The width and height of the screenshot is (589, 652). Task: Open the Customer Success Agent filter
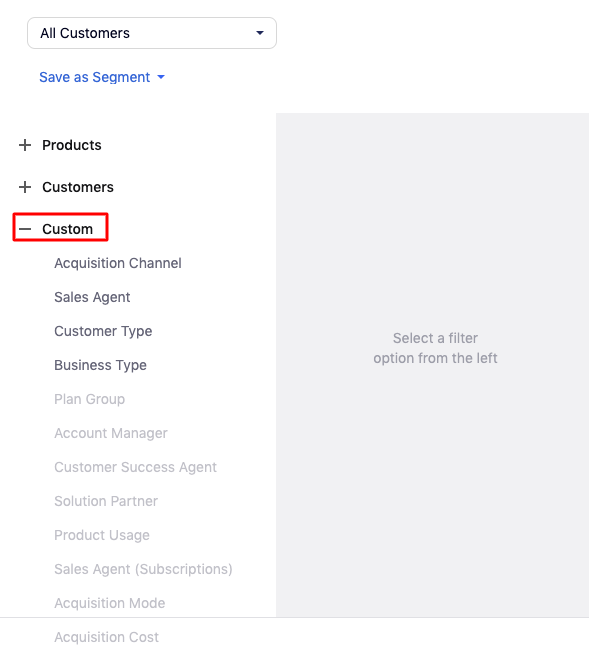(x=135, y=467)
